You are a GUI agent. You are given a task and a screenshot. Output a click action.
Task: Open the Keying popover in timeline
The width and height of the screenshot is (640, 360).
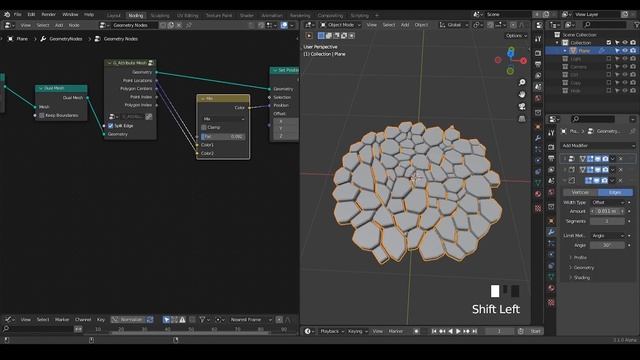click(x=358, y=331)
